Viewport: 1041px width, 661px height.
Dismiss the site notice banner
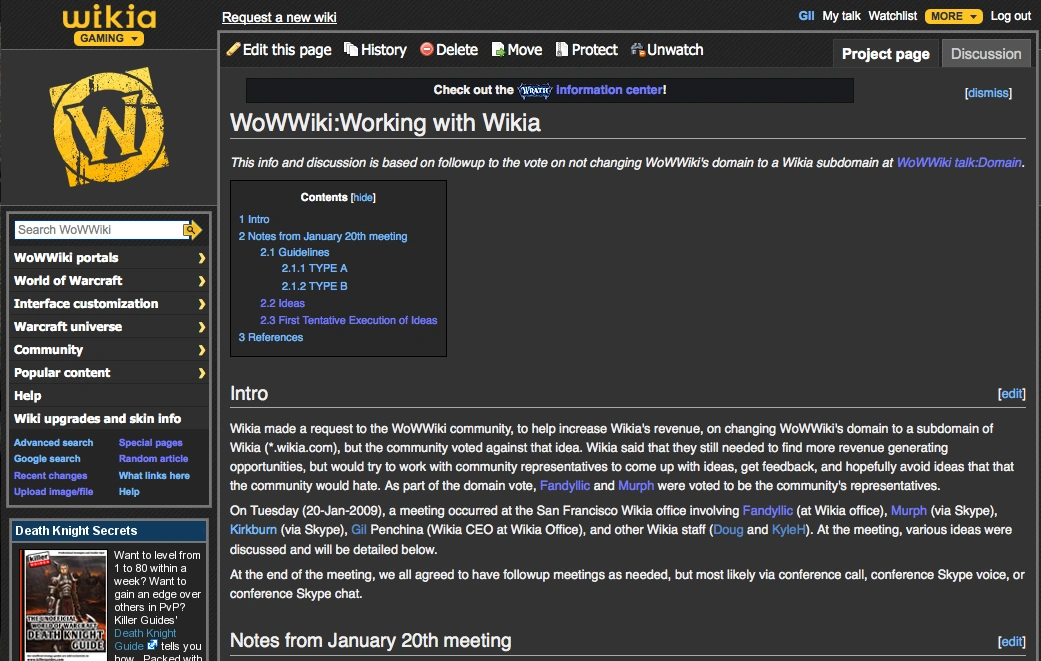point(988,93)
